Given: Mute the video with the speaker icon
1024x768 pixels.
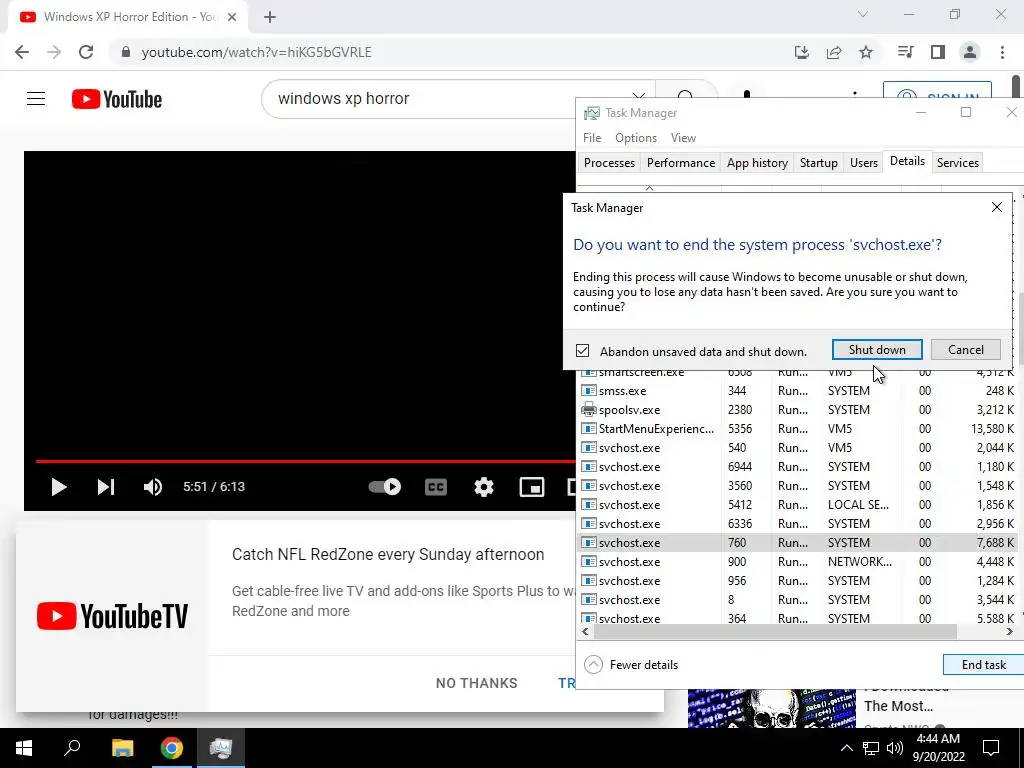Looking at the screenshot, I should (x=153, y=487).
